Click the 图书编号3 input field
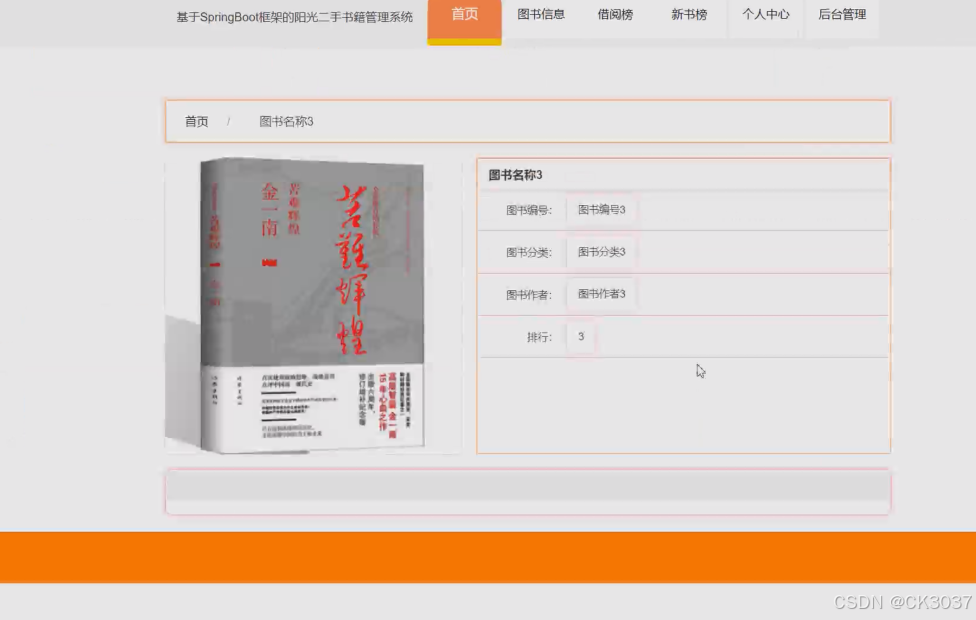 click(600, 210)
